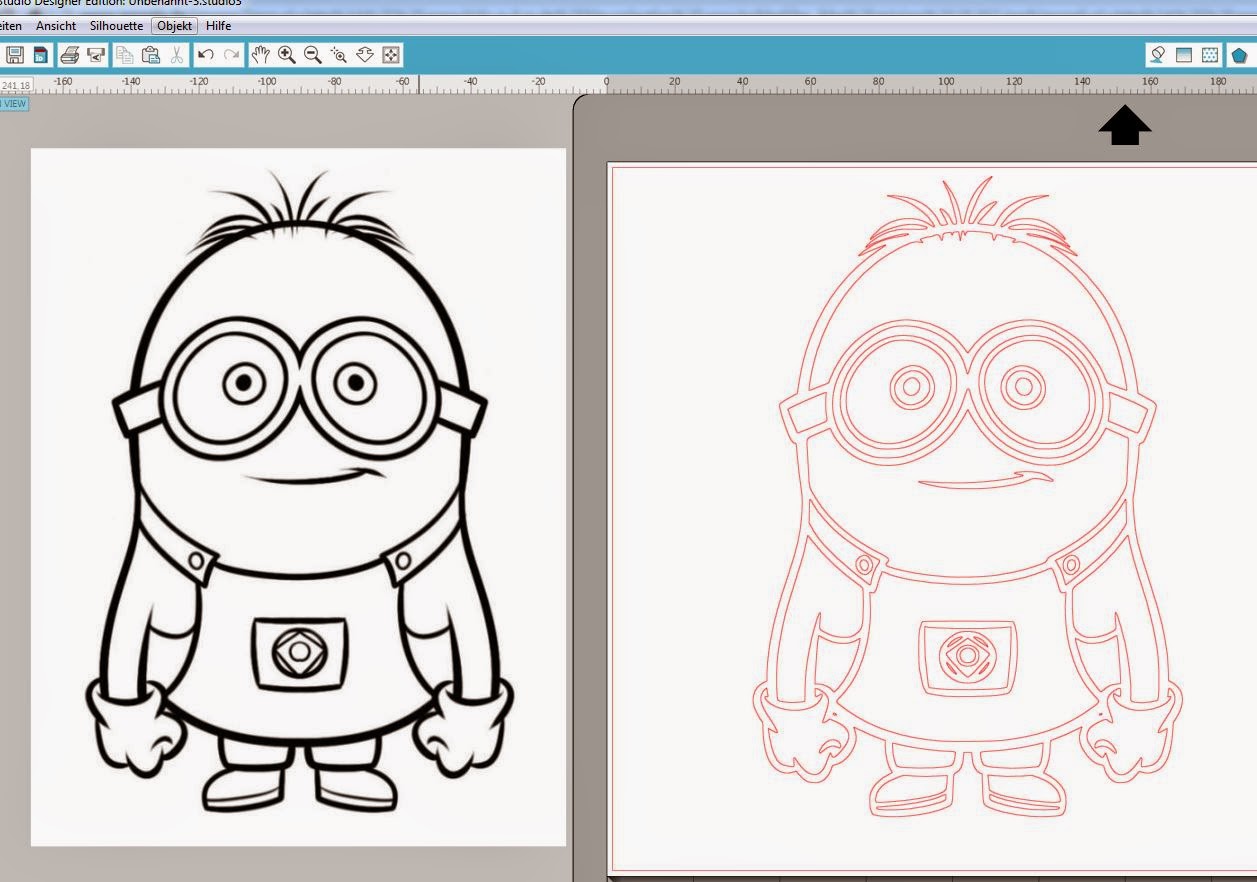
Task: Click the Cut scissors icon
Action: point(176,54)
